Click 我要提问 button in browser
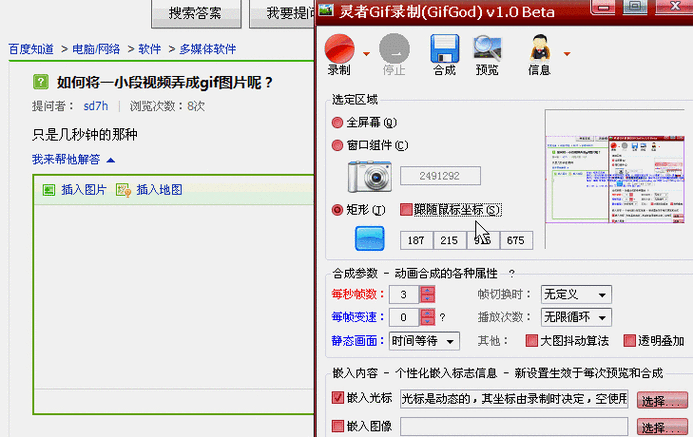 tap(282, 13)
